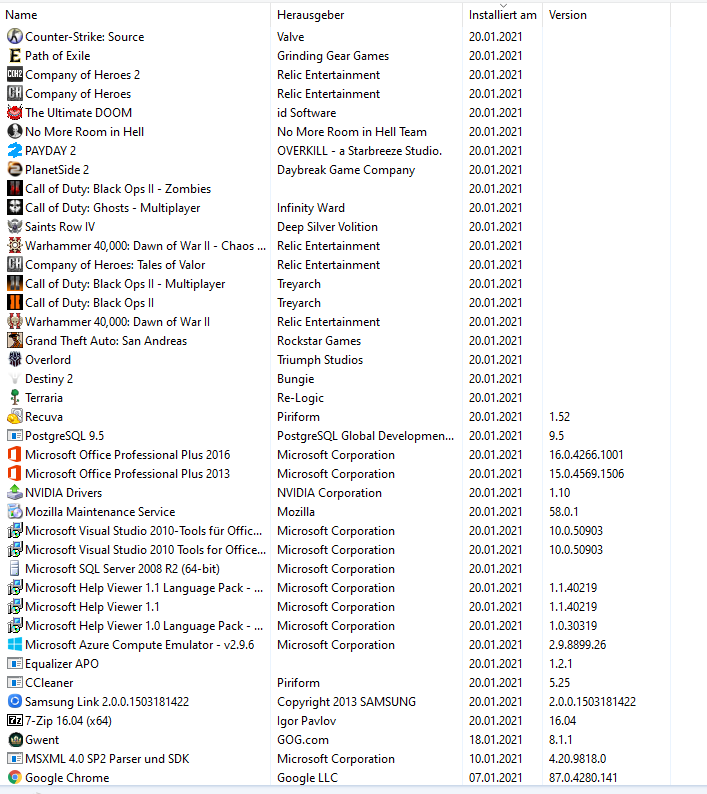Click the version 15.0.4569.1506
707x794 pixels.
(586, 473)
